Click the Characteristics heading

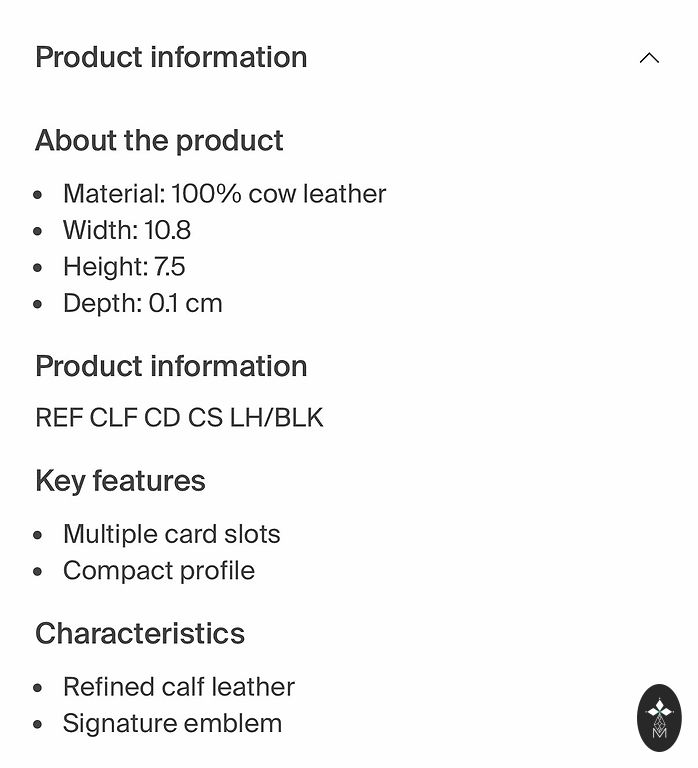point(140,634)
